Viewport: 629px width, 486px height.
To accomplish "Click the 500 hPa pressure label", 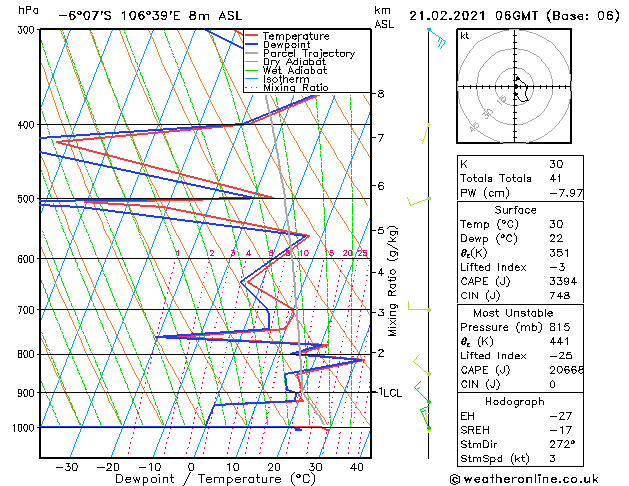I will click(28, 199).
